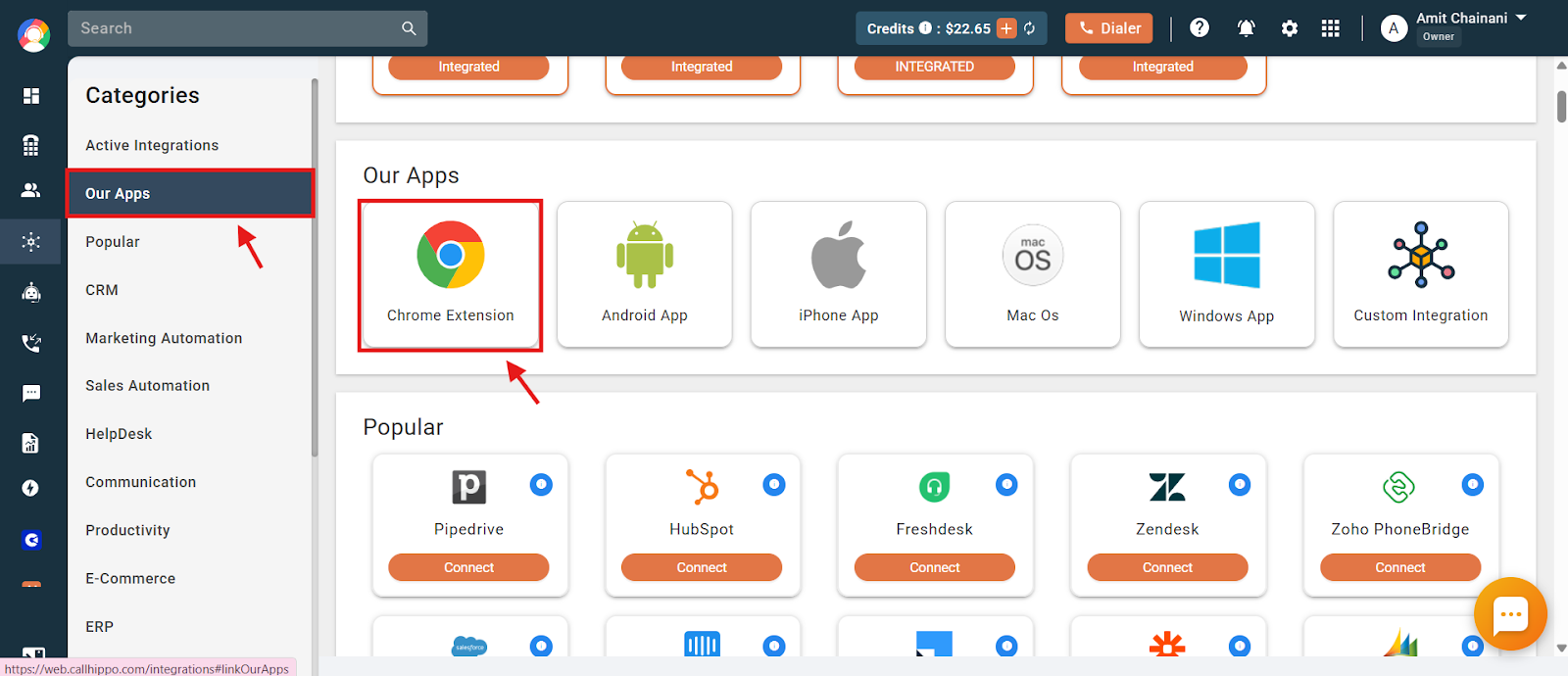Open the dashboard grid icon in sidebar

tap(31, 96)
